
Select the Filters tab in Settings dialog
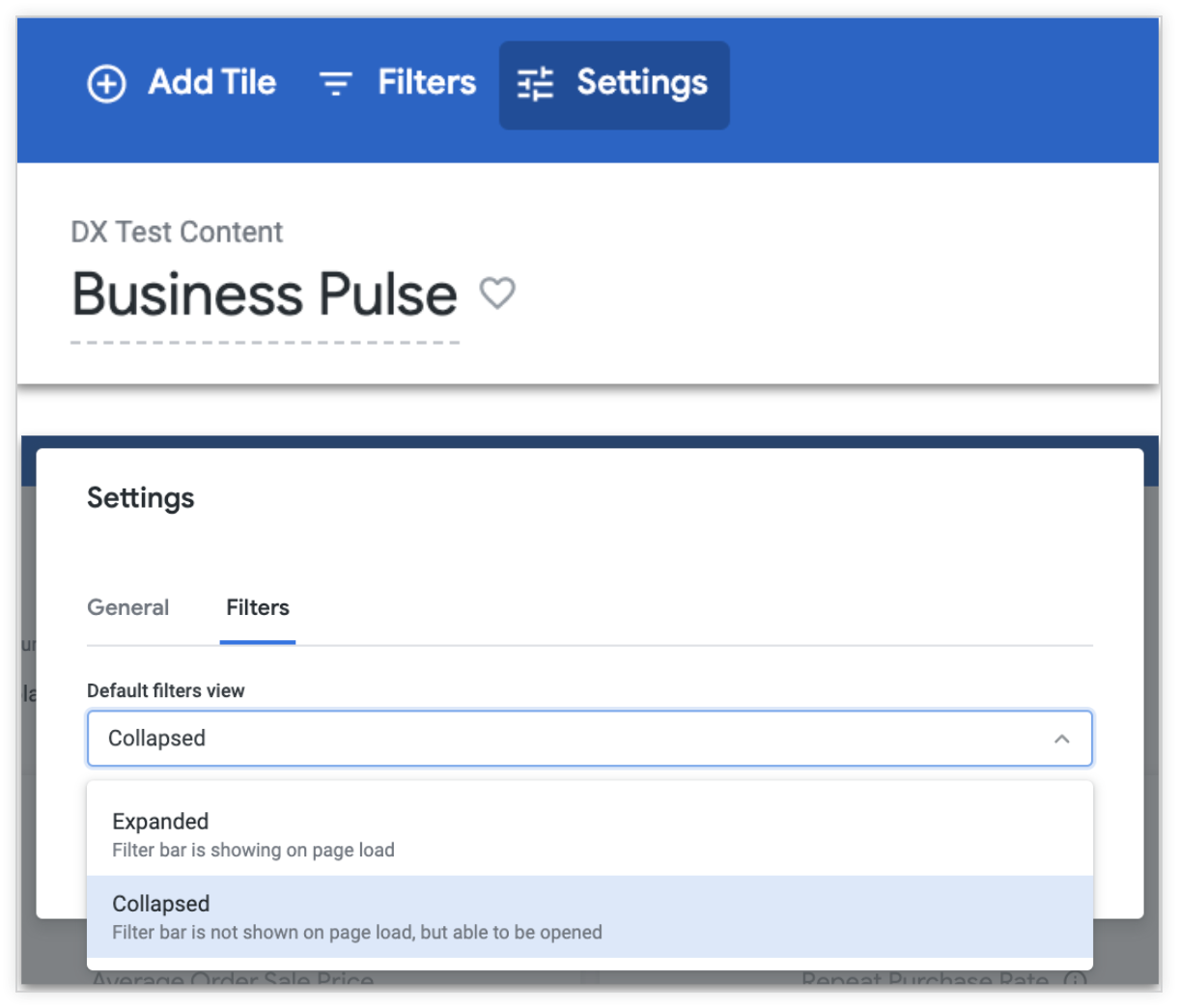[x=257, y=607]
